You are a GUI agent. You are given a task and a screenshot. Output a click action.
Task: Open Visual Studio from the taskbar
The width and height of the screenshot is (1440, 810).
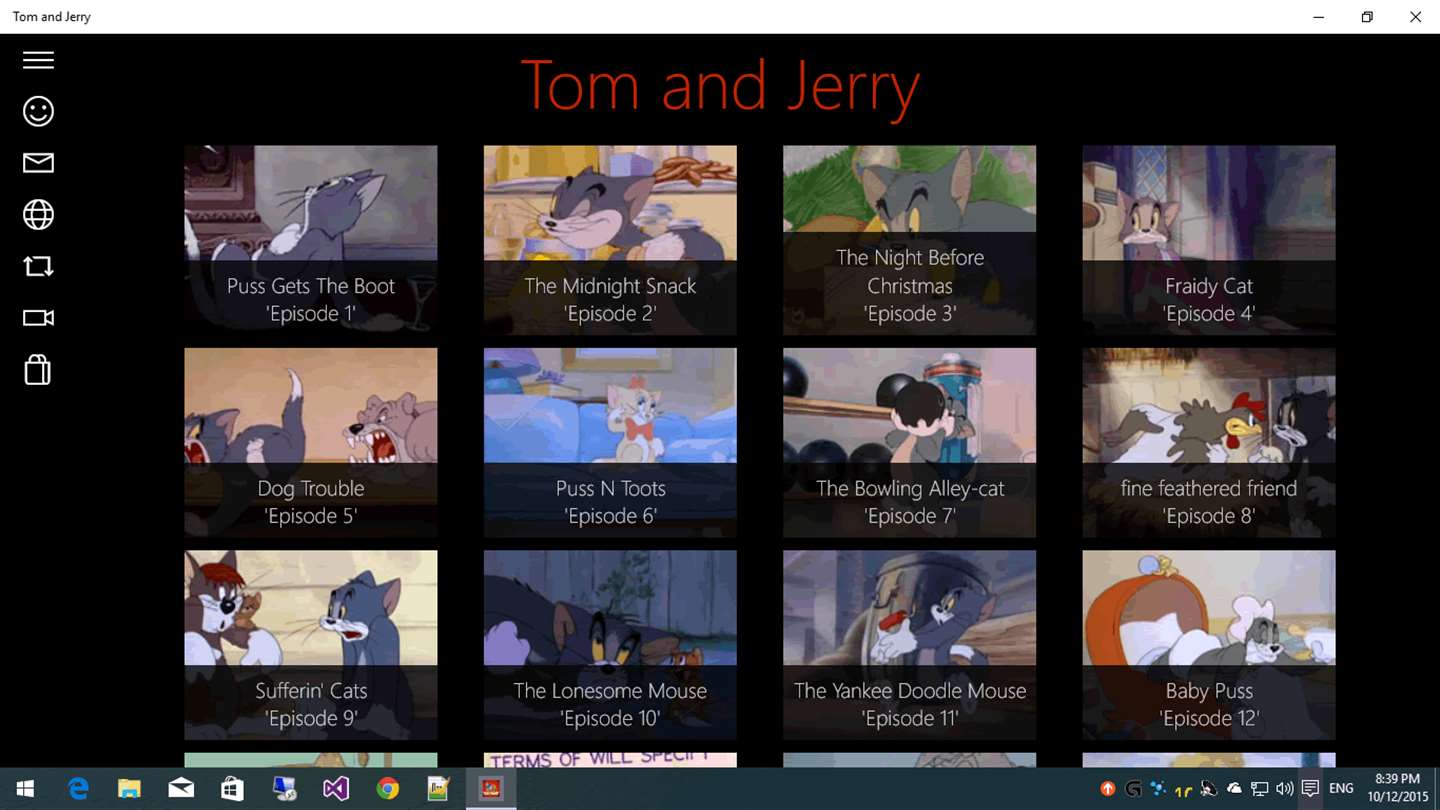[x=336, y=789]
